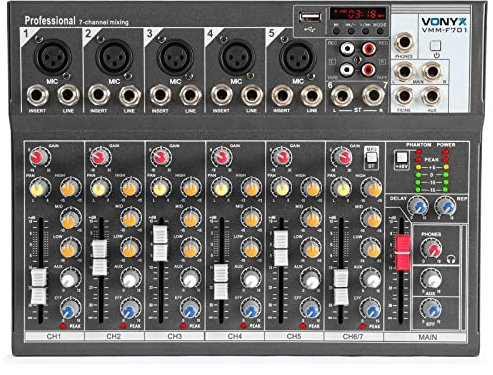Image resolution: width=493 pixels, height=375 pixels.
Task: Grab the CH1 channel fader
Action: pos(39,286)
